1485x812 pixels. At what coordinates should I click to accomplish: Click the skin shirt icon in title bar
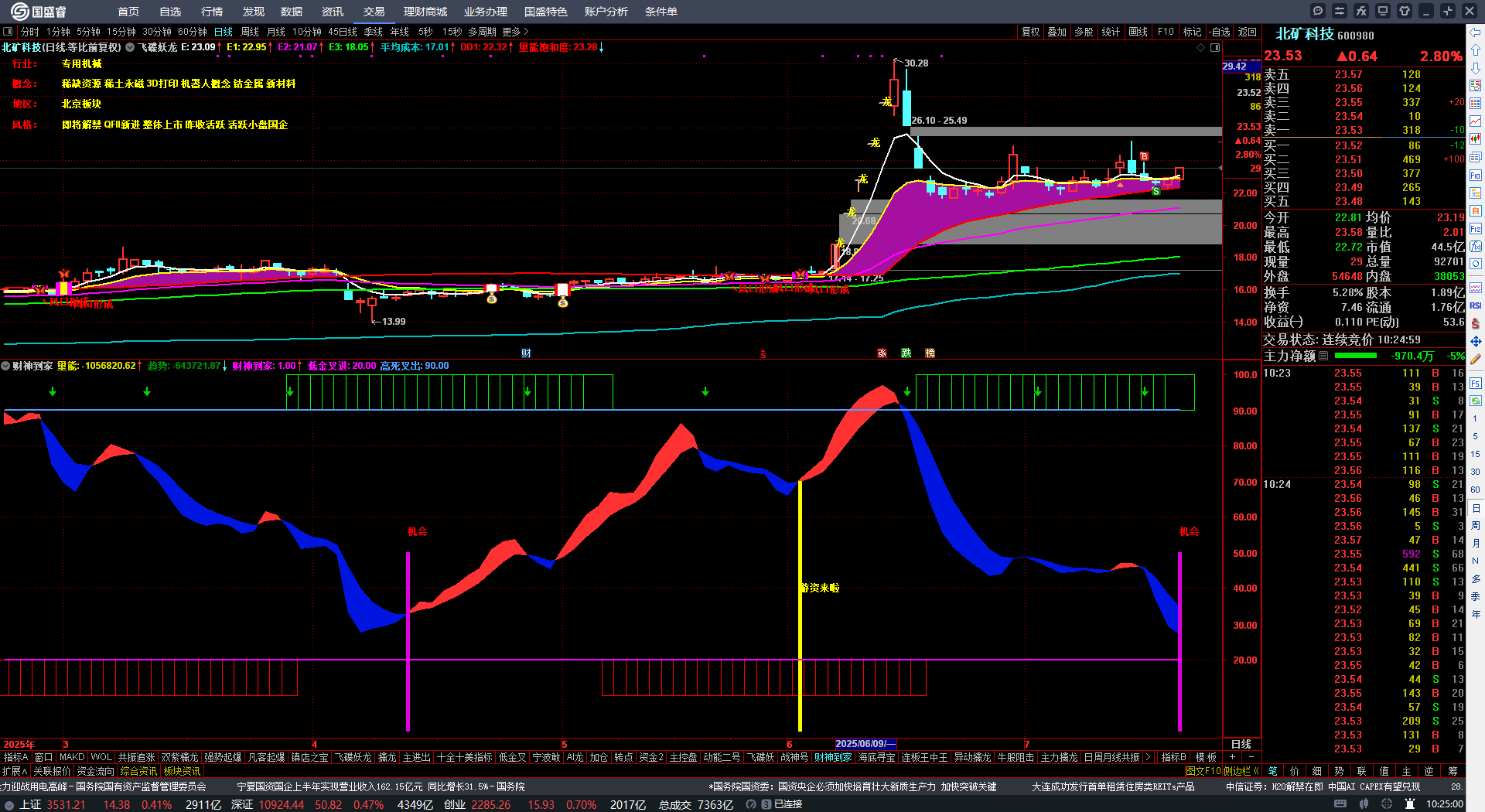(1405, 11)
